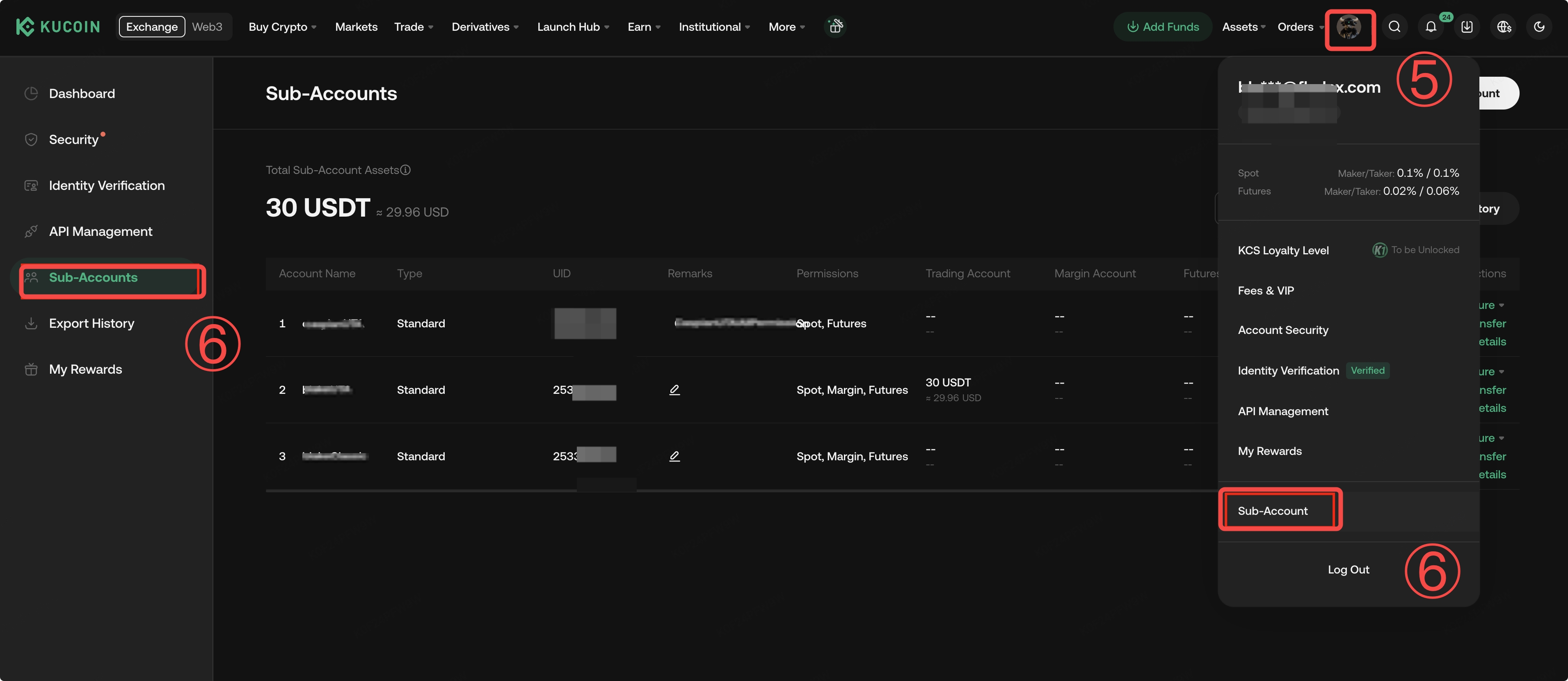Open Markets in the top navigation
The image size is (1568, 681).
tap(356, 27)
